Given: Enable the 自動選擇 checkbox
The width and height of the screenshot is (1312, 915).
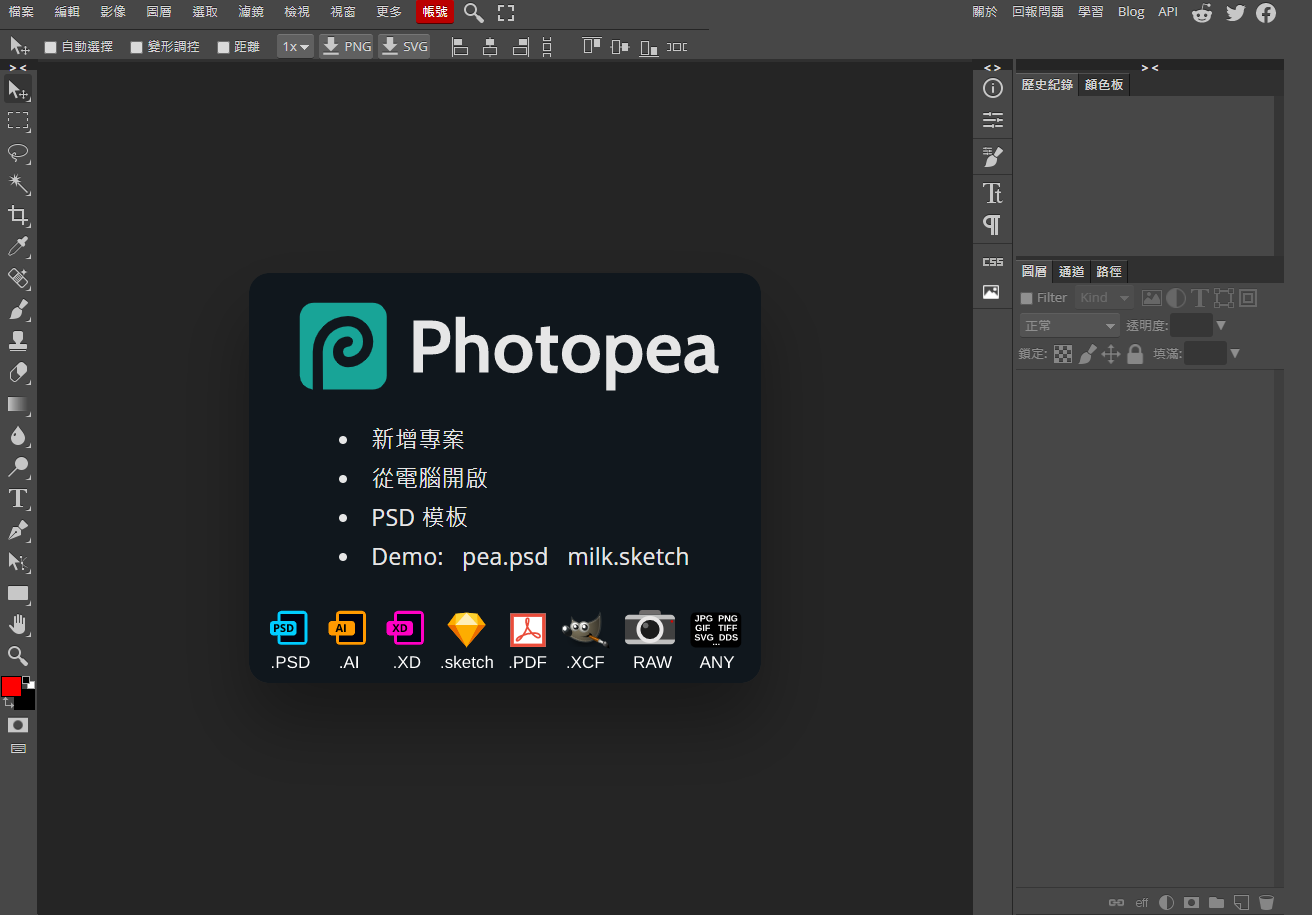Looking at the screenshot, I should (51, 47).
